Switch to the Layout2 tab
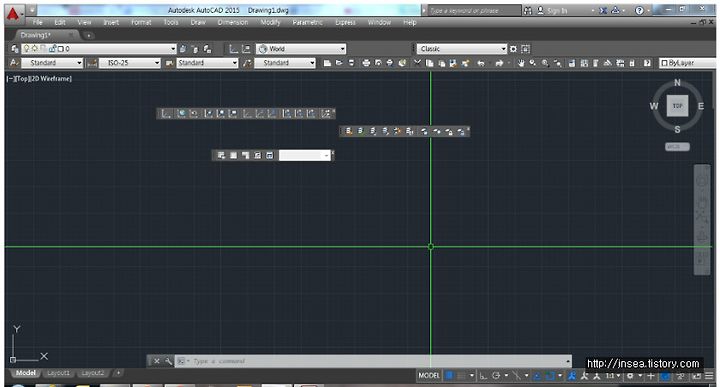720x387 pixels. pos(92,373)
